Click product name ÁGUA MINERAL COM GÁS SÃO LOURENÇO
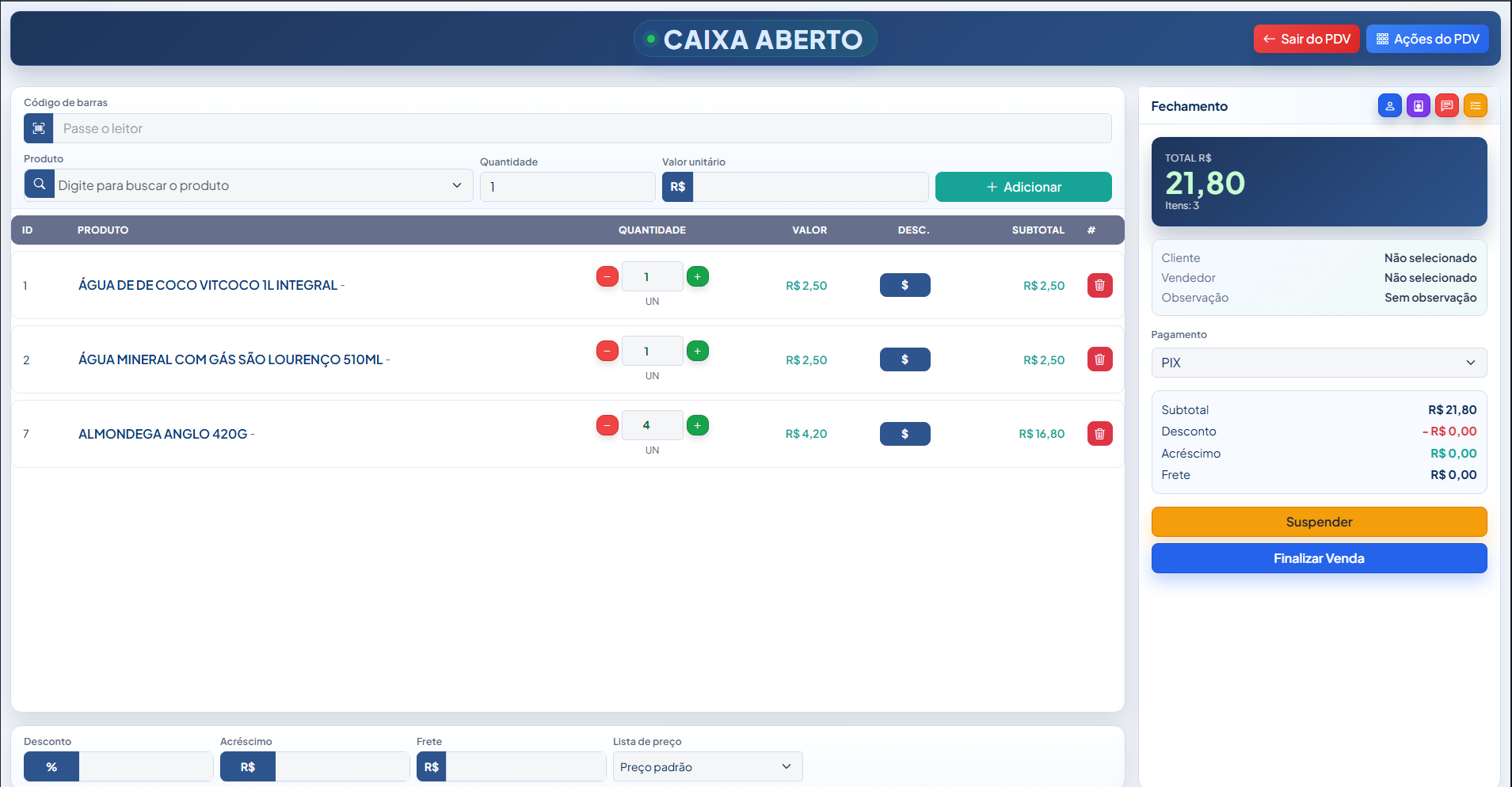Viewport: 1512px width, 787px height. click(x=230, y=359)
